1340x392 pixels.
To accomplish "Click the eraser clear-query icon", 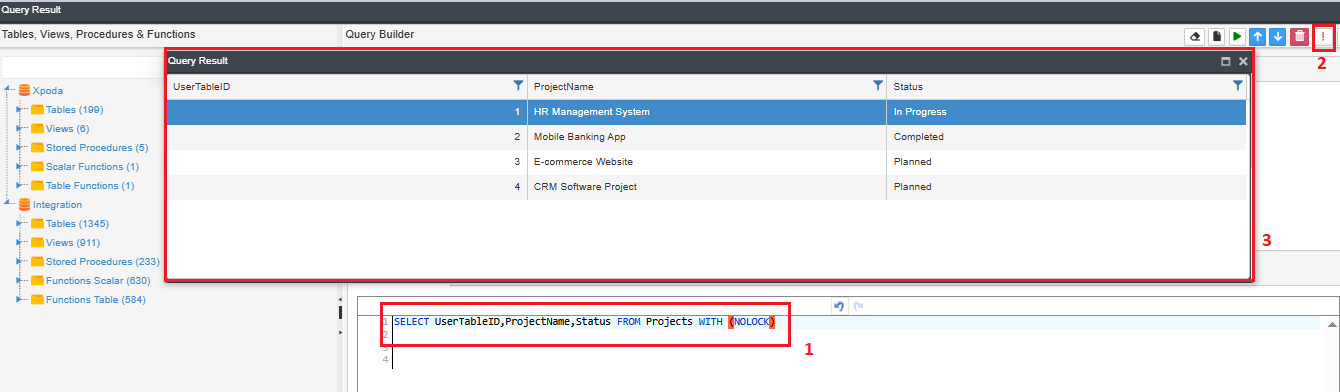I will coord(1194,37).
